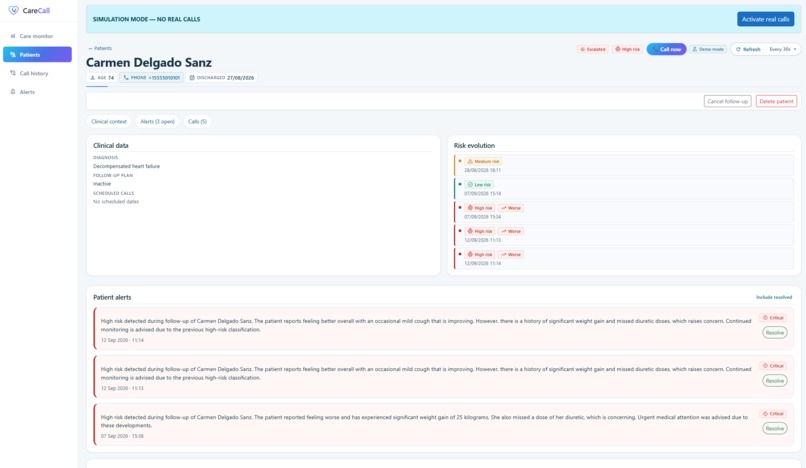Click Cancel follow-up button

(x=727, y=101)
